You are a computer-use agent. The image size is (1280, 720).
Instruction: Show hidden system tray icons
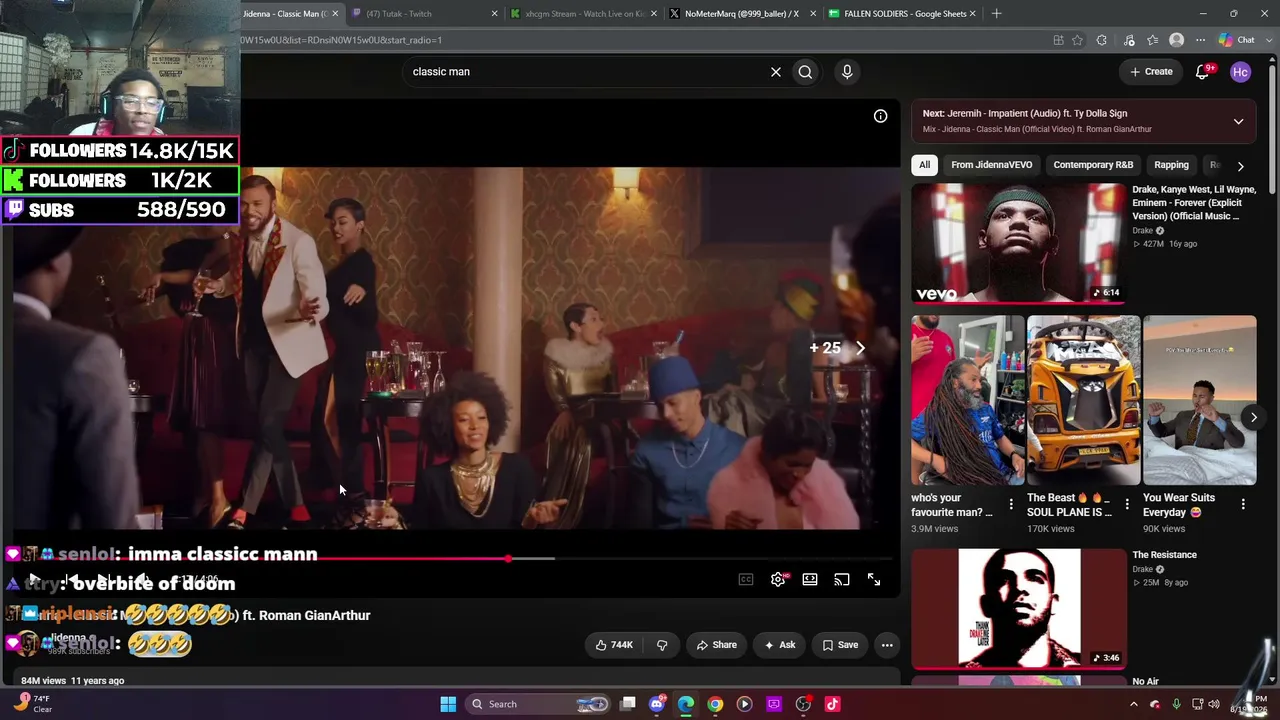[1133, 704]
